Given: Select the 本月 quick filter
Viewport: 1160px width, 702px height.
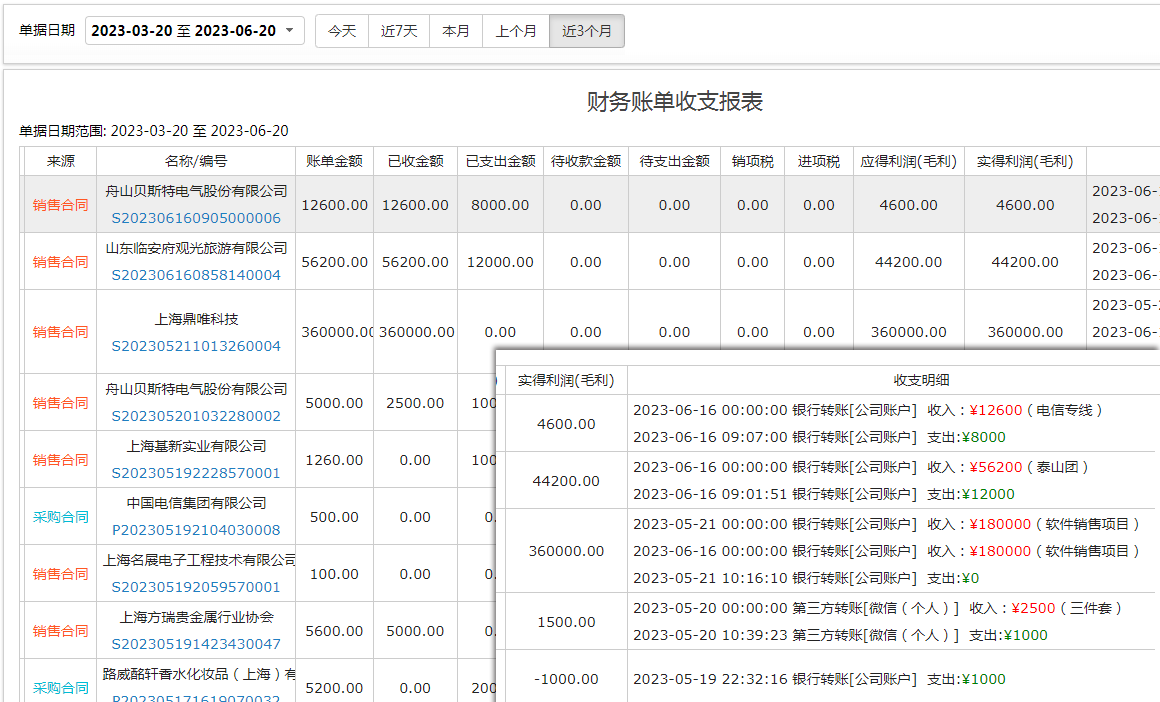Looking at the screenshot, I should click(456, 31).
